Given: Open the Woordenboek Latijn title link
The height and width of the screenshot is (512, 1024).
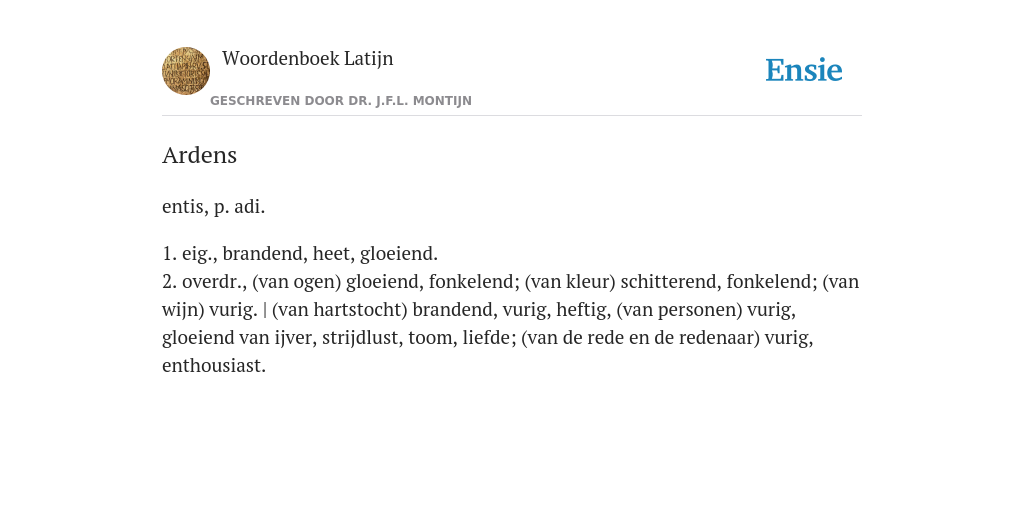Looking at the screenshot, I should [x=308, y=58].
